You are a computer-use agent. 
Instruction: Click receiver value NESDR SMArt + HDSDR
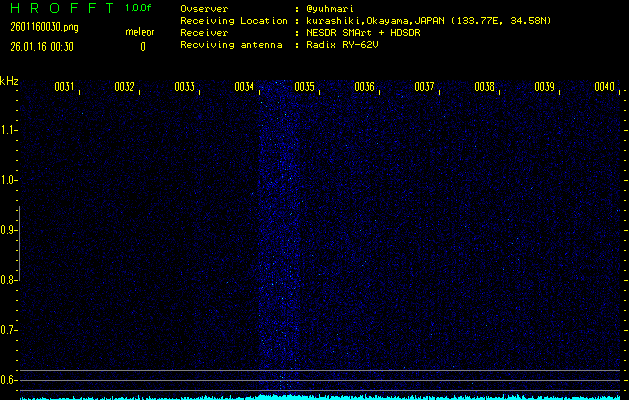[363, 33]
